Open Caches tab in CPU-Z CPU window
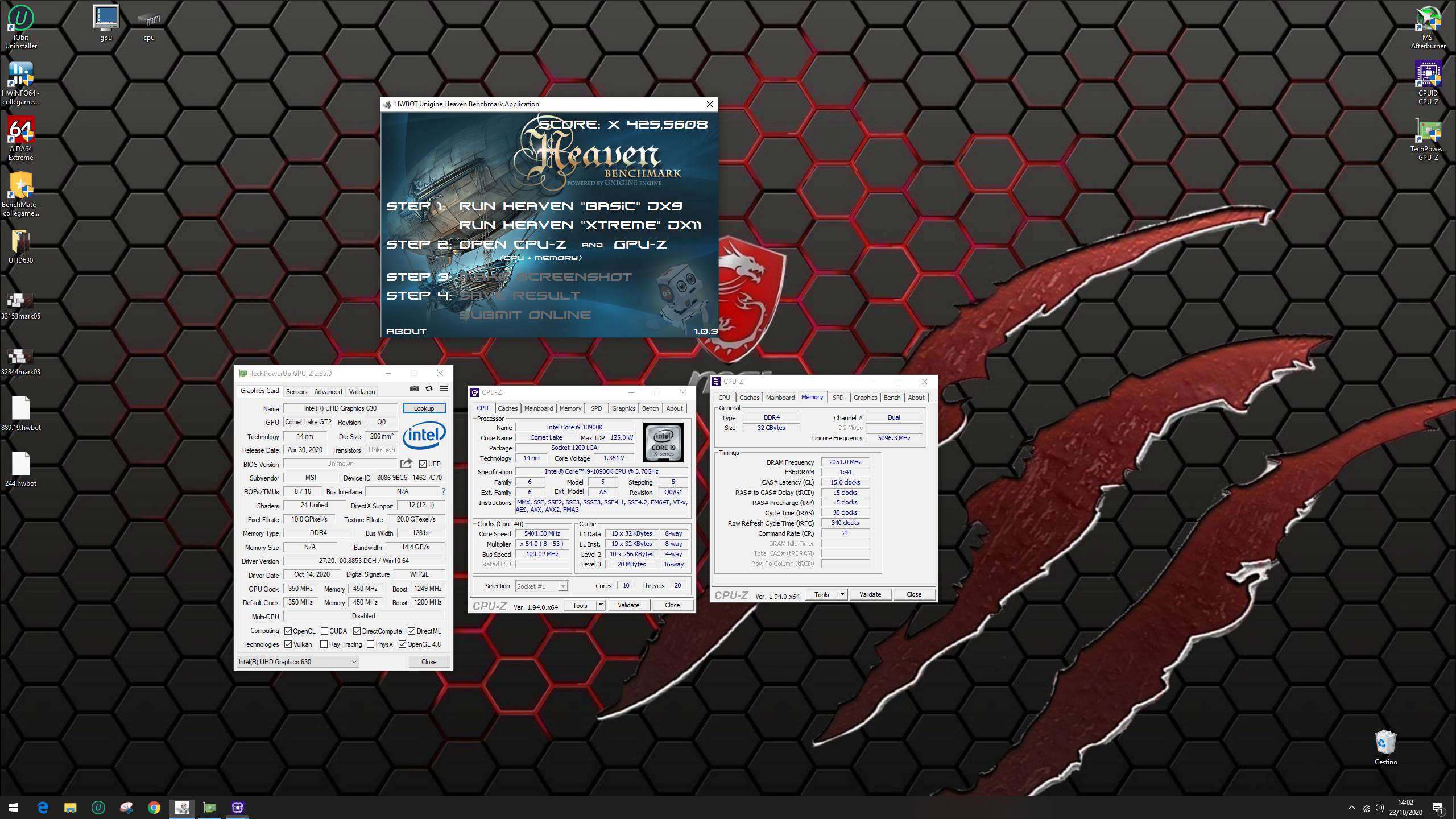The width and height of the screenshot is (1456, 819). tap(507, 408)
